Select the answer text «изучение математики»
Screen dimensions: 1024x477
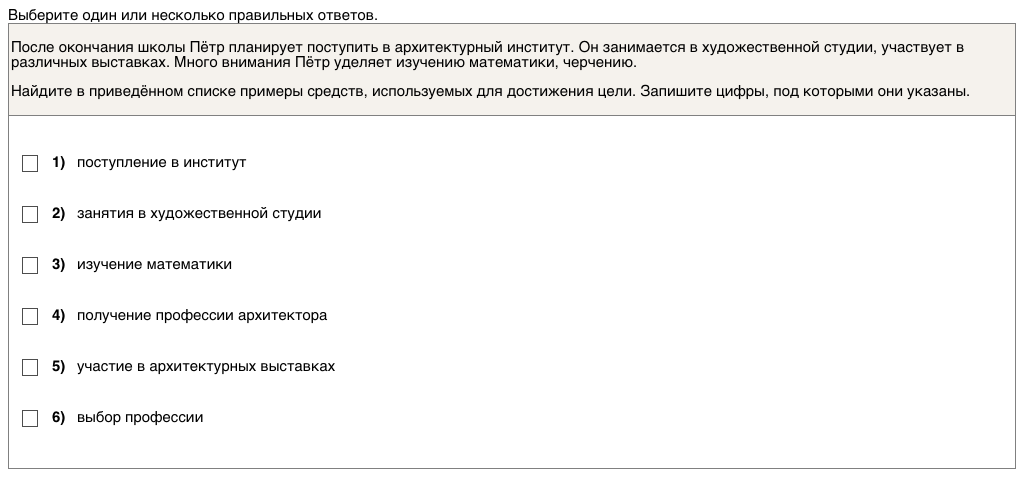coord(154,264)
